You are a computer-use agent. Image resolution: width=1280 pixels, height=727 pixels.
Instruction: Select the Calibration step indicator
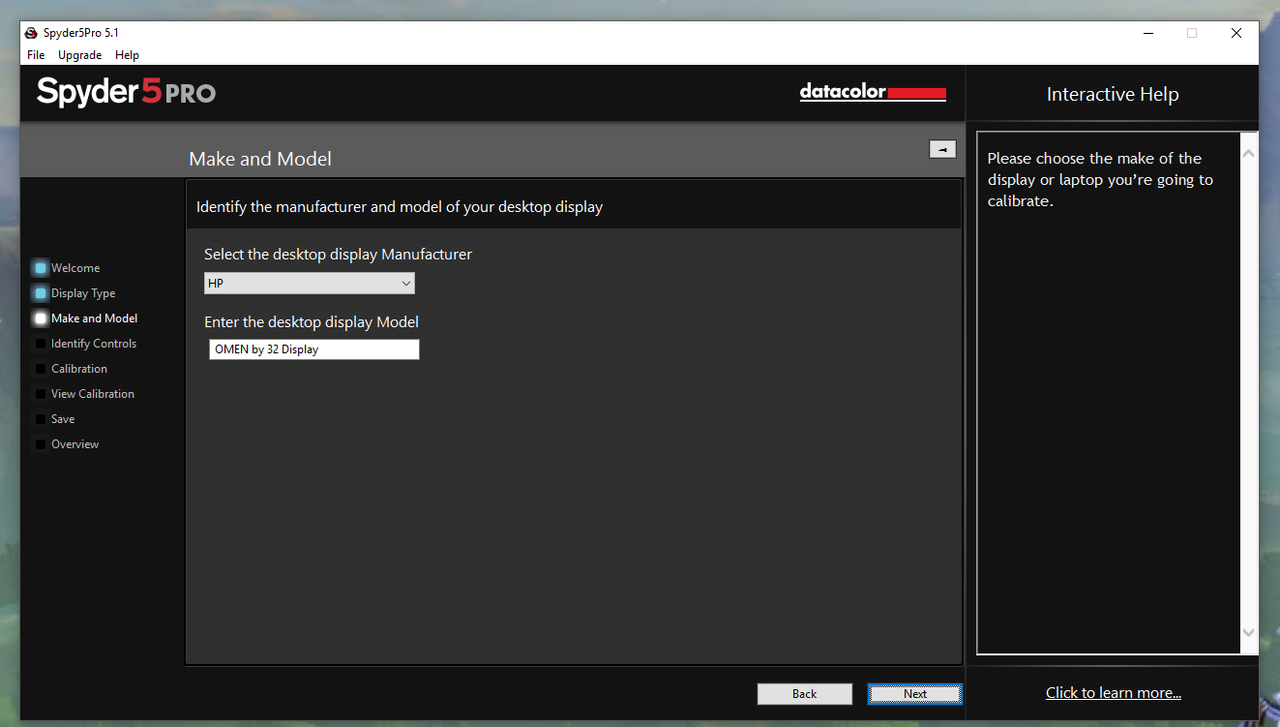(x=40, y=369)
